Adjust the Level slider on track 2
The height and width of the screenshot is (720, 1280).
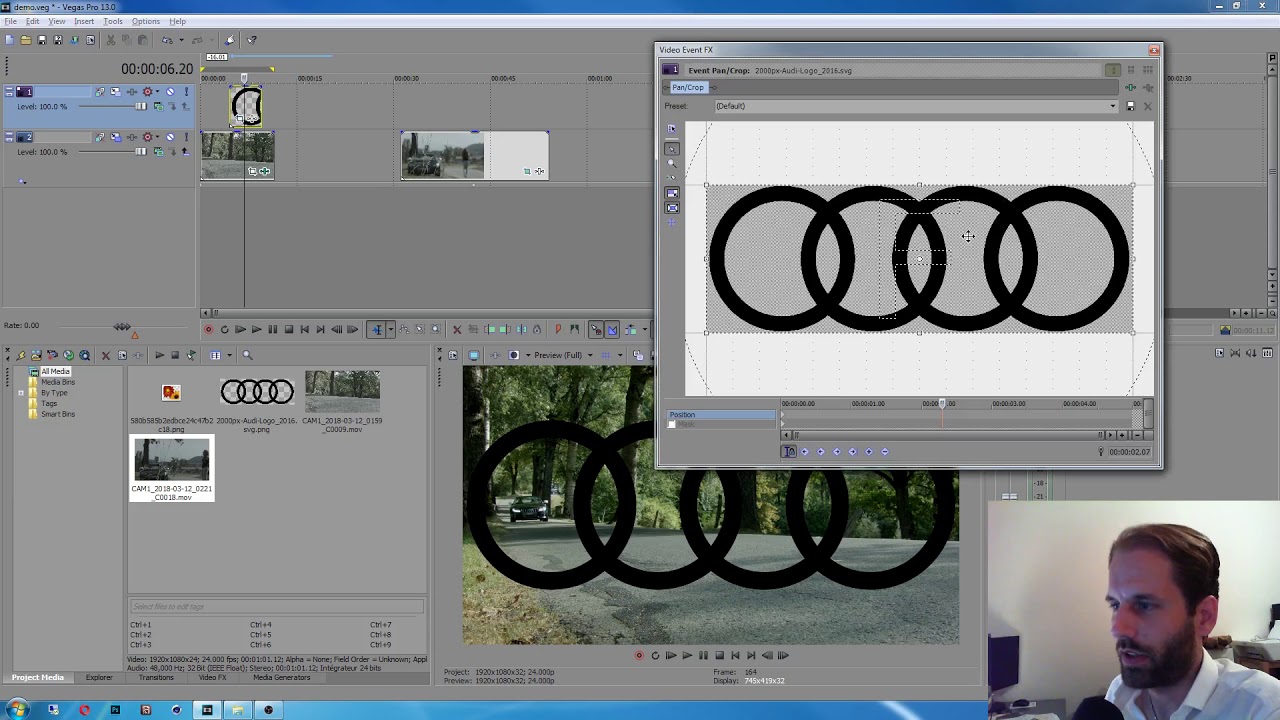pyautogui.click(x=141, y=151)
